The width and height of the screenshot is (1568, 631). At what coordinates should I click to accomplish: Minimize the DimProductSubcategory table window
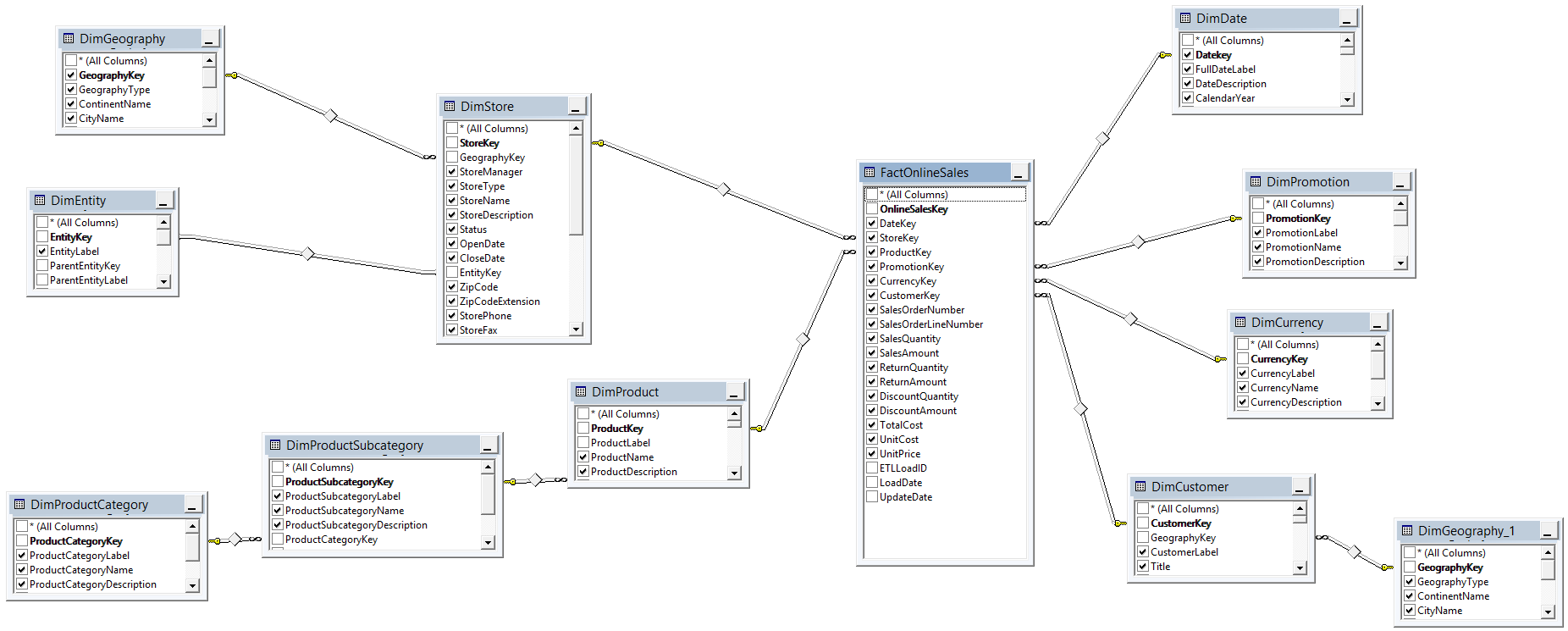click(489, 446)
